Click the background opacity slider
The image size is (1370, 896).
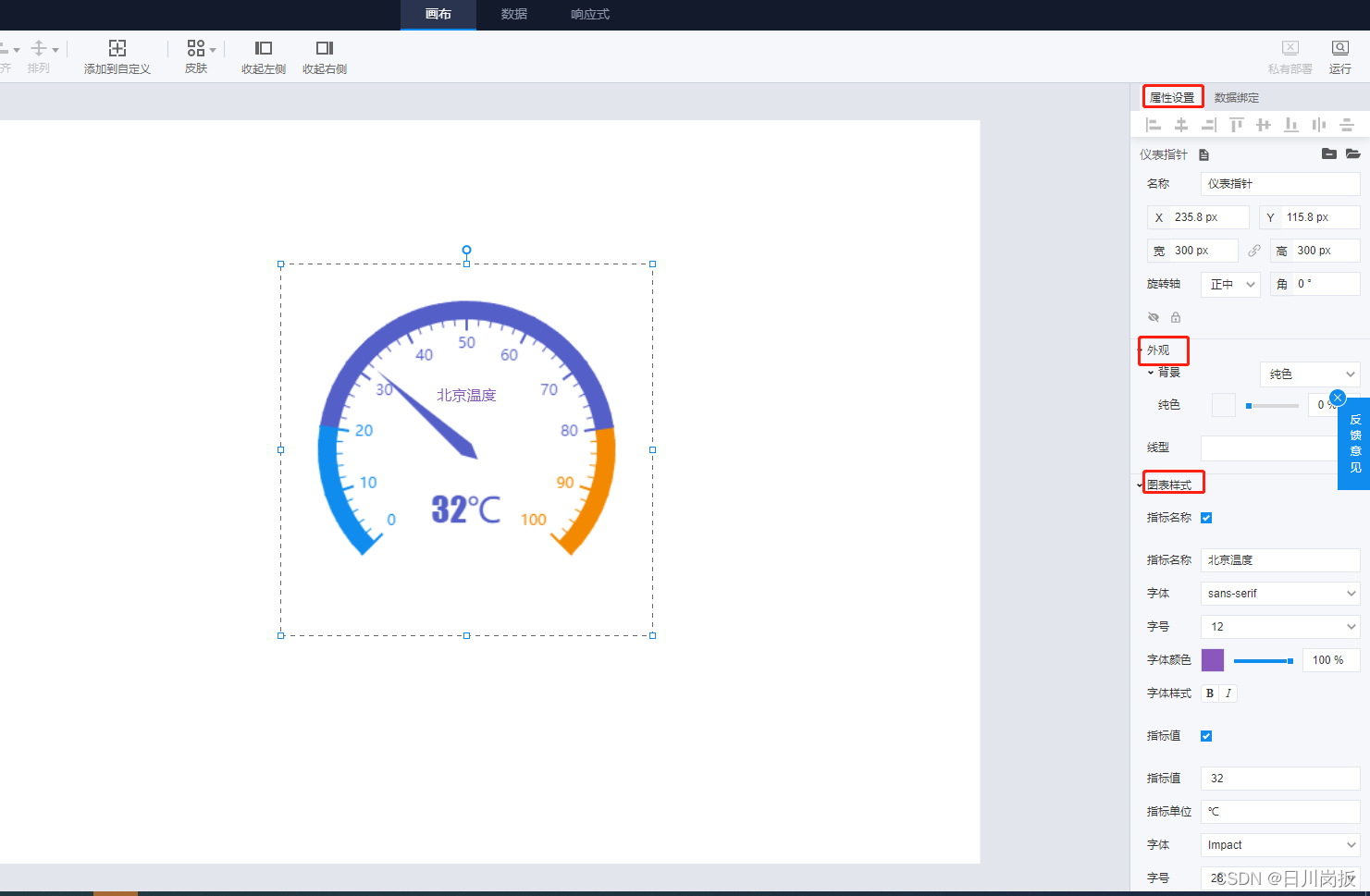(x=1272, y=406)
